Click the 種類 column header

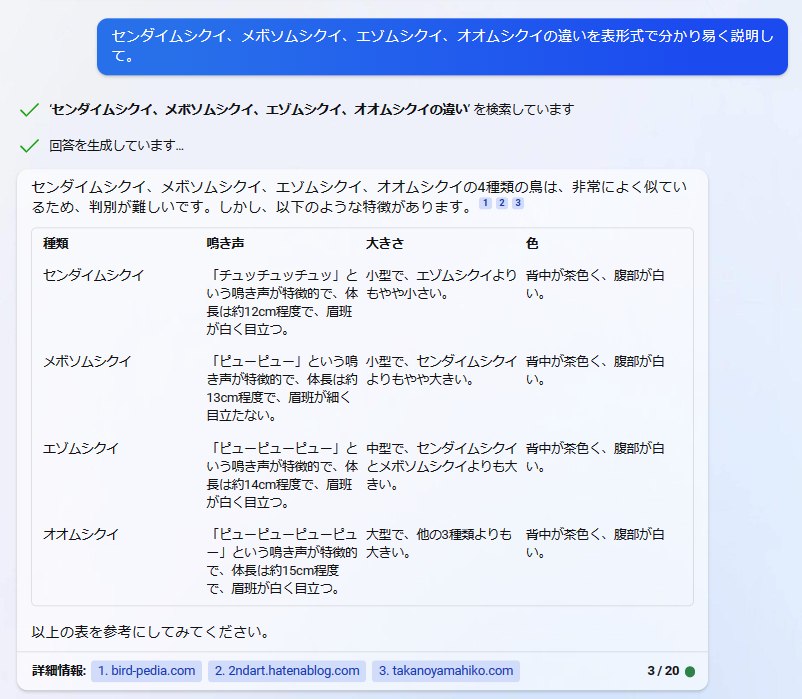tap(56, 243)
